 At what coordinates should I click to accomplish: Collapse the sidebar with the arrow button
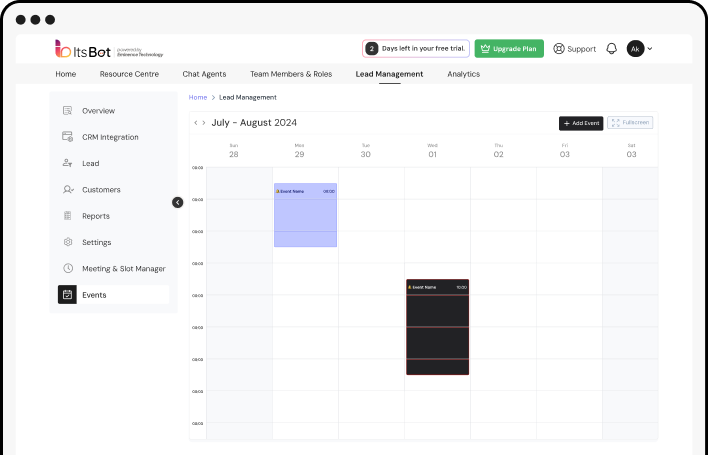pyautogui.click(x=177, y=203)
